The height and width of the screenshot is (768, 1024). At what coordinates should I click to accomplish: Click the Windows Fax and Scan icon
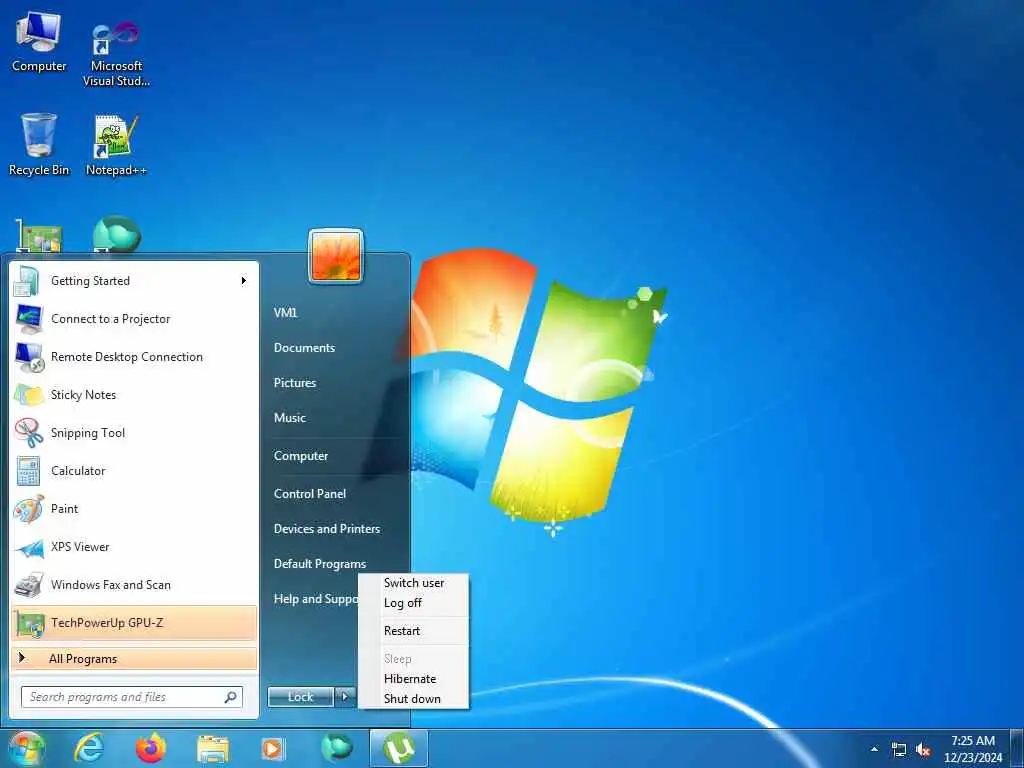29,584
